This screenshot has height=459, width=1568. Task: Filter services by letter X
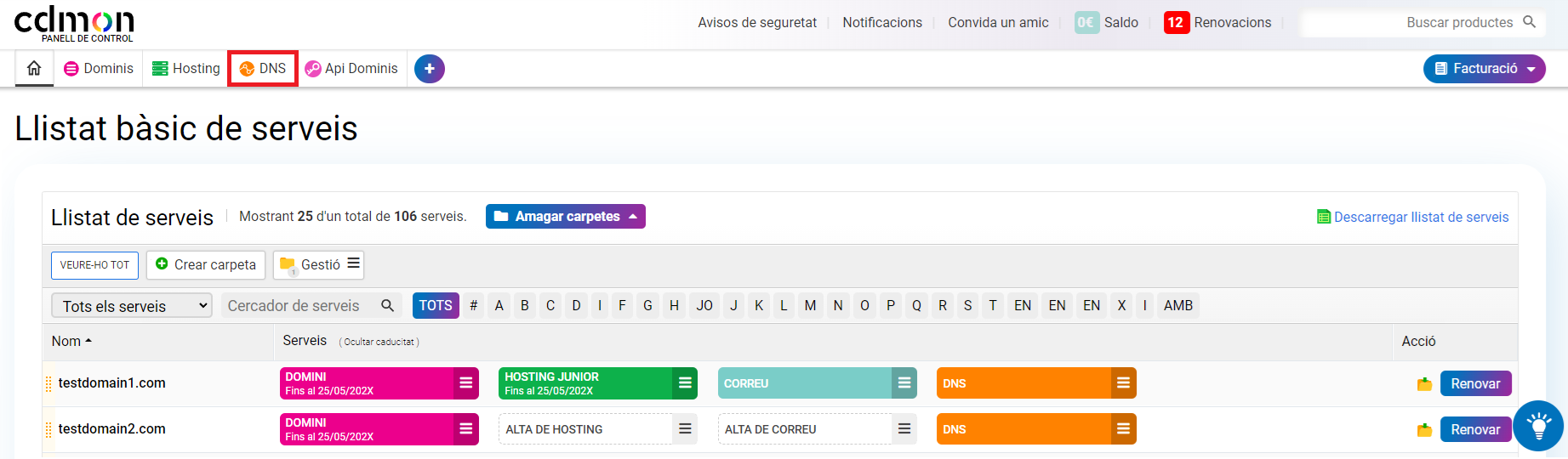point(1121,305)
